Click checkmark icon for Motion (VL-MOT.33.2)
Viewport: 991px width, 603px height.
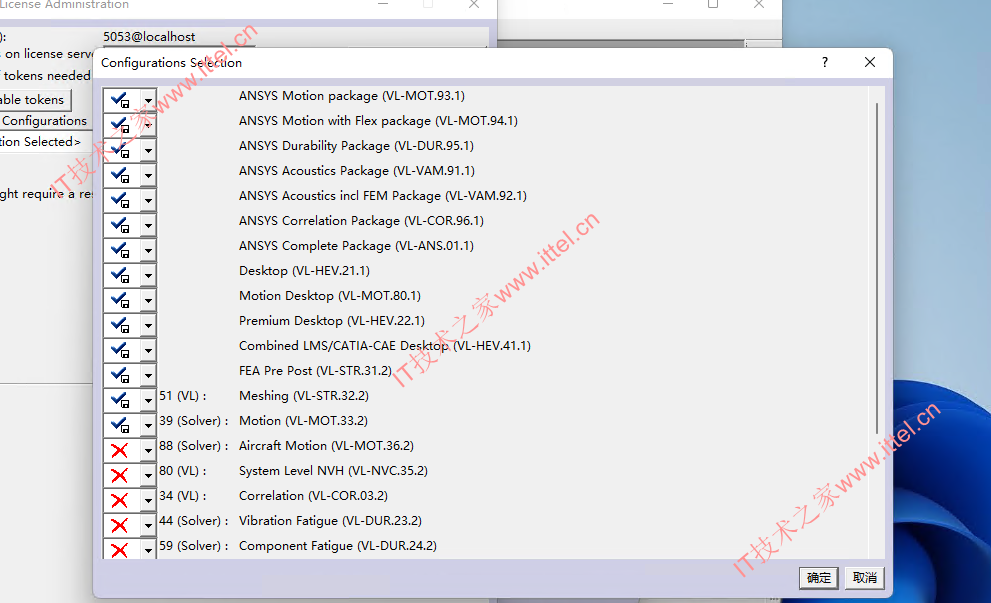click(x=120, y=425)
